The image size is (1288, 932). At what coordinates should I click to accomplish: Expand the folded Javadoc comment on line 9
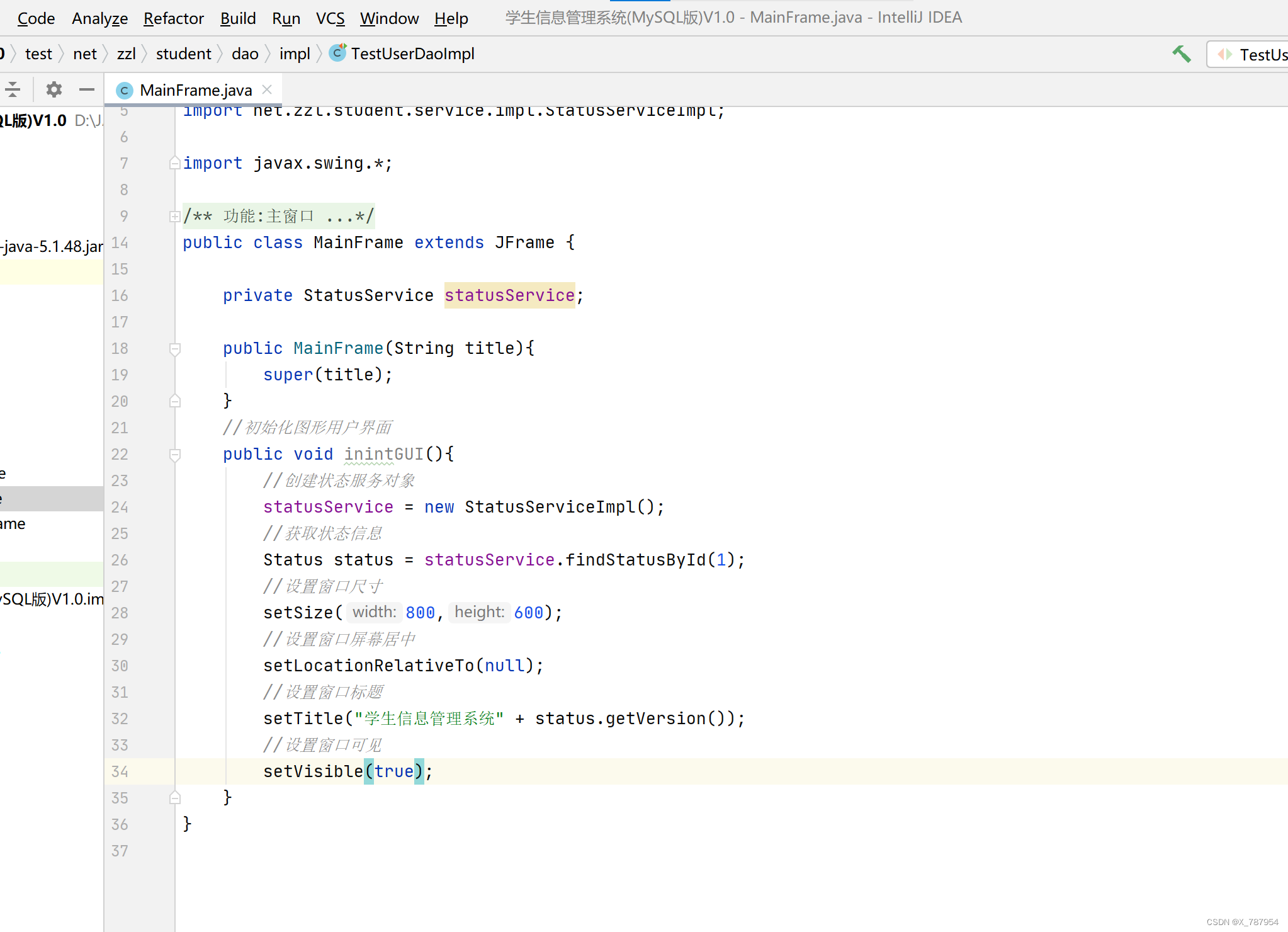tap(175, 217)
